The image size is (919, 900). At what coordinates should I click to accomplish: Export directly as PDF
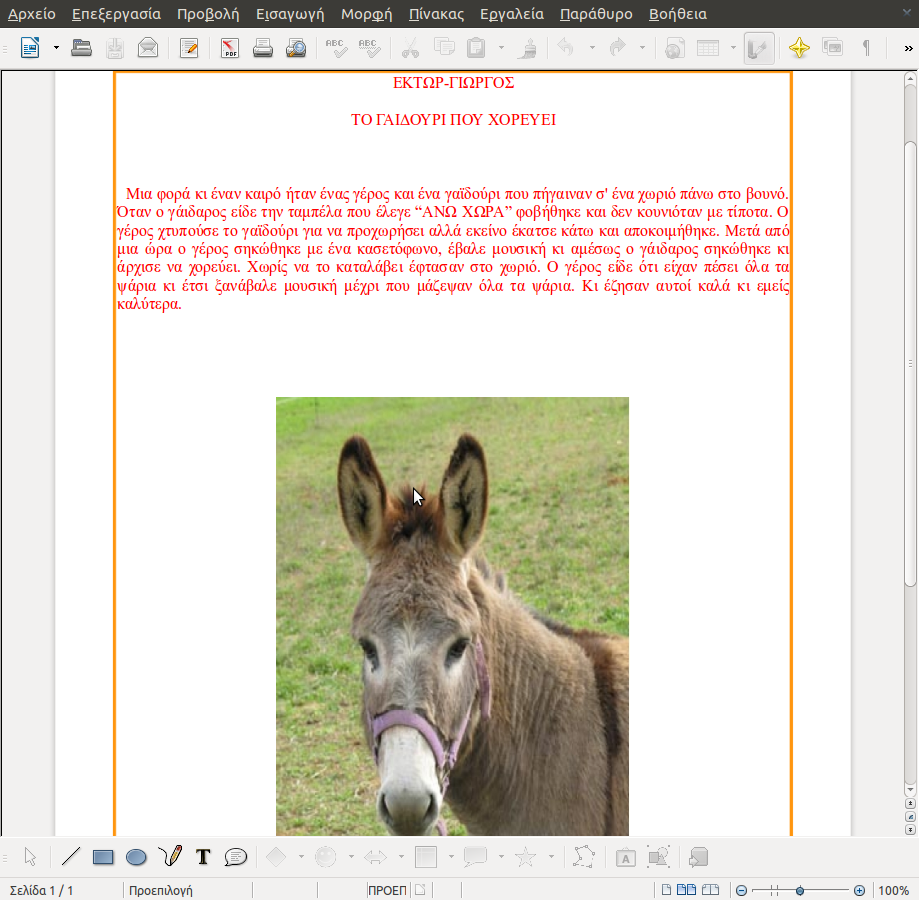[x=230, y=47]
